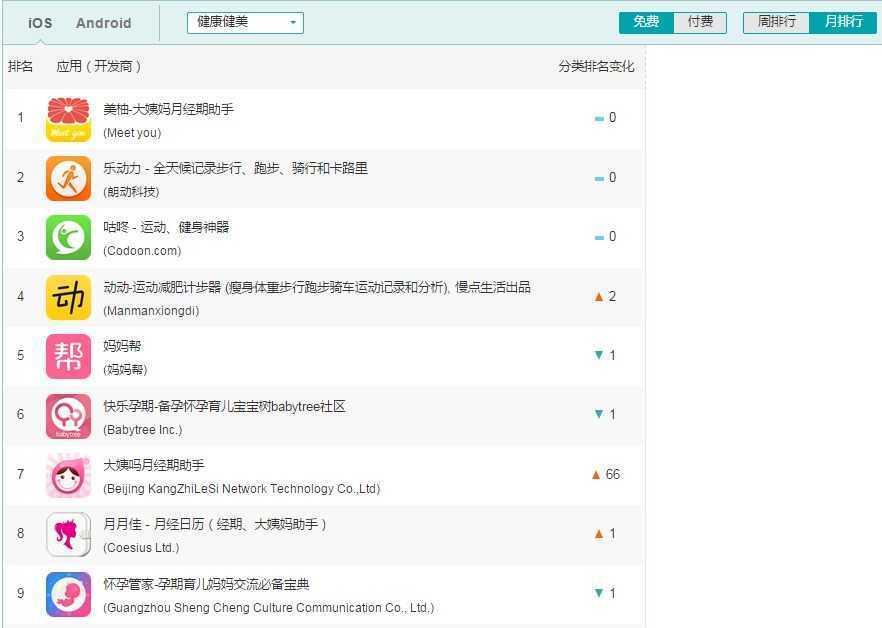Click the 月月佳 pink silhouette icon

click(68, 534)
